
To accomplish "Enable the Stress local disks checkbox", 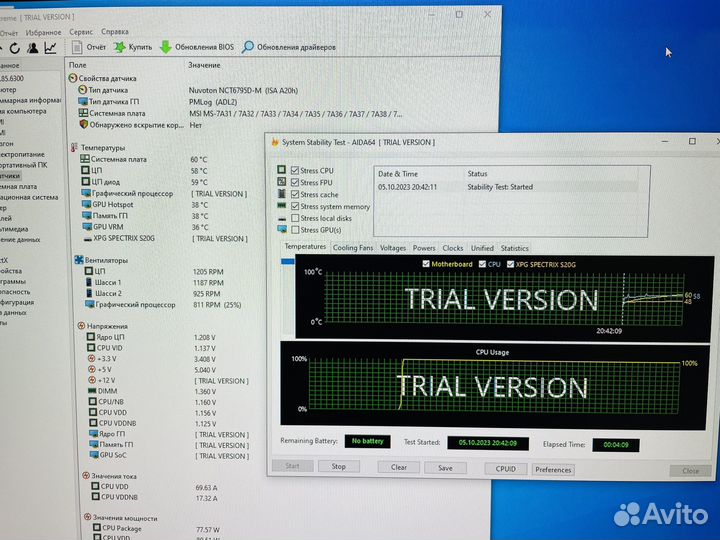I will pos(295,218).
